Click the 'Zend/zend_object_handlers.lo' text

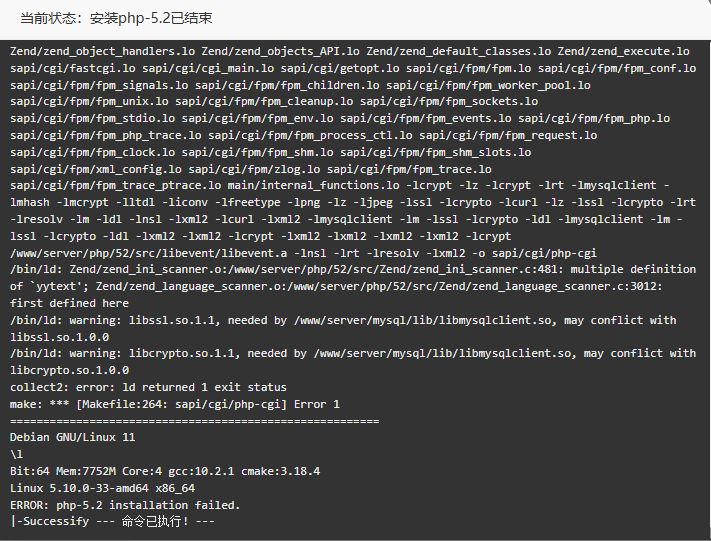pyautogui.click(x=102, y=51)
